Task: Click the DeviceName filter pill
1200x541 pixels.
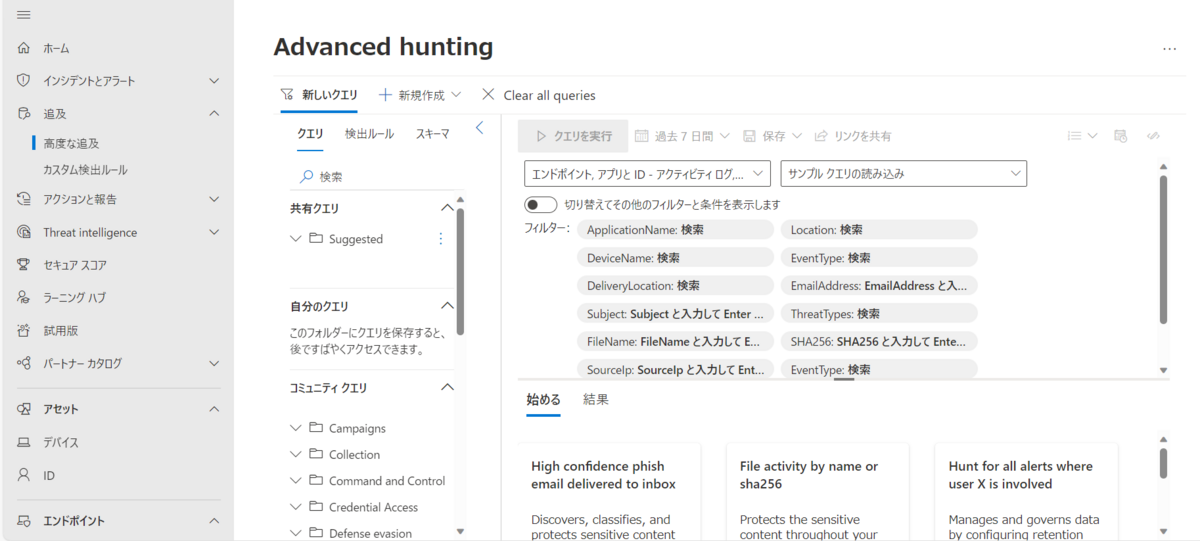Action: 675,258
